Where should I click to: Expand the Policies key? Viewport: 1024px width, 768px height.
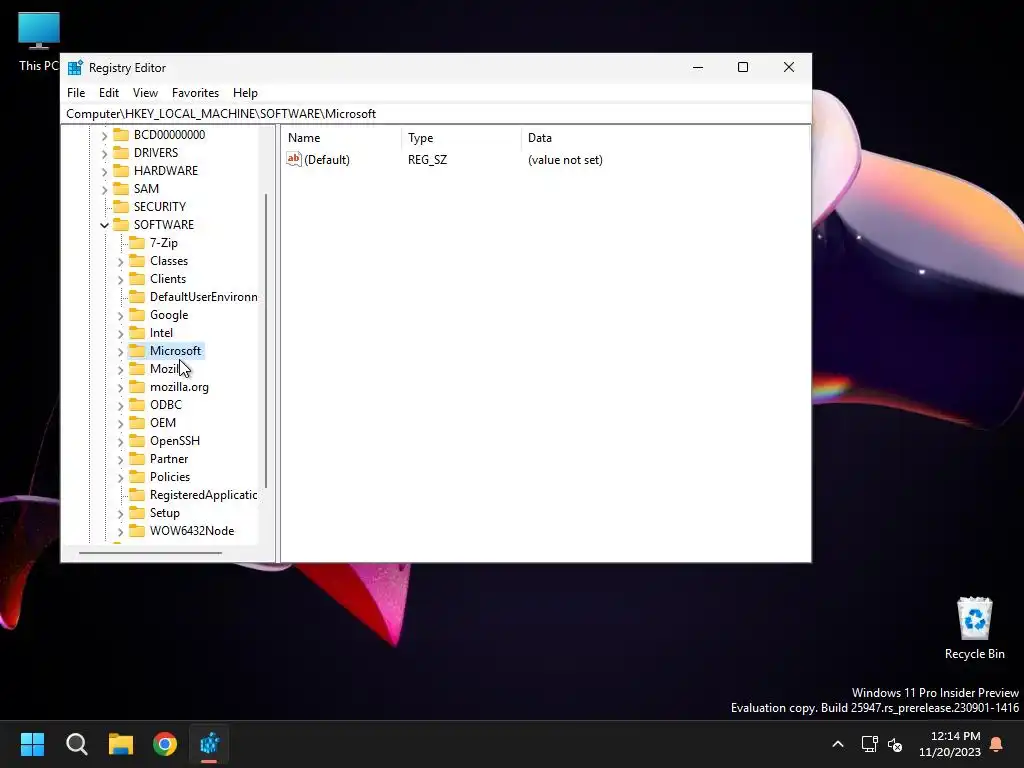tap(120, 477)
